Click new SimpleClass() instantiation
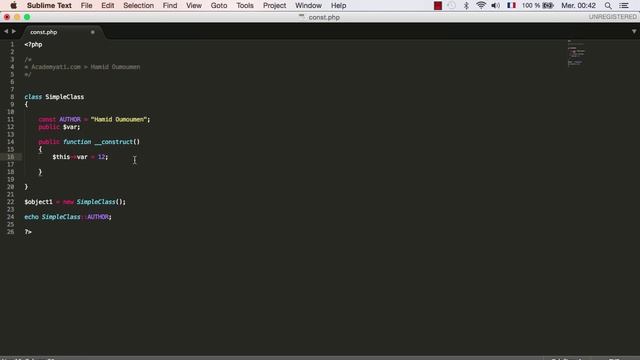This screenshot has height=360, width=640. tap(93, 202)
